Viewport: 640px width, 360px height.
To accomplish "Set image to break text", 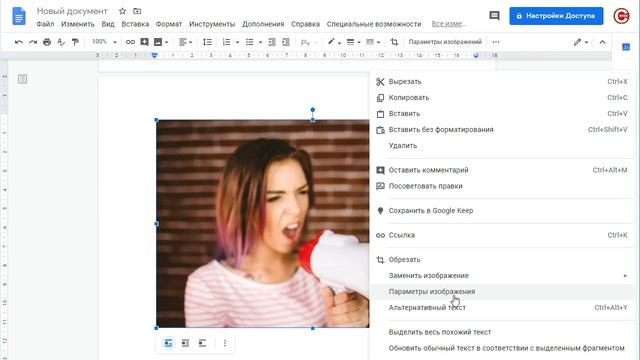I will pos(202,343).
